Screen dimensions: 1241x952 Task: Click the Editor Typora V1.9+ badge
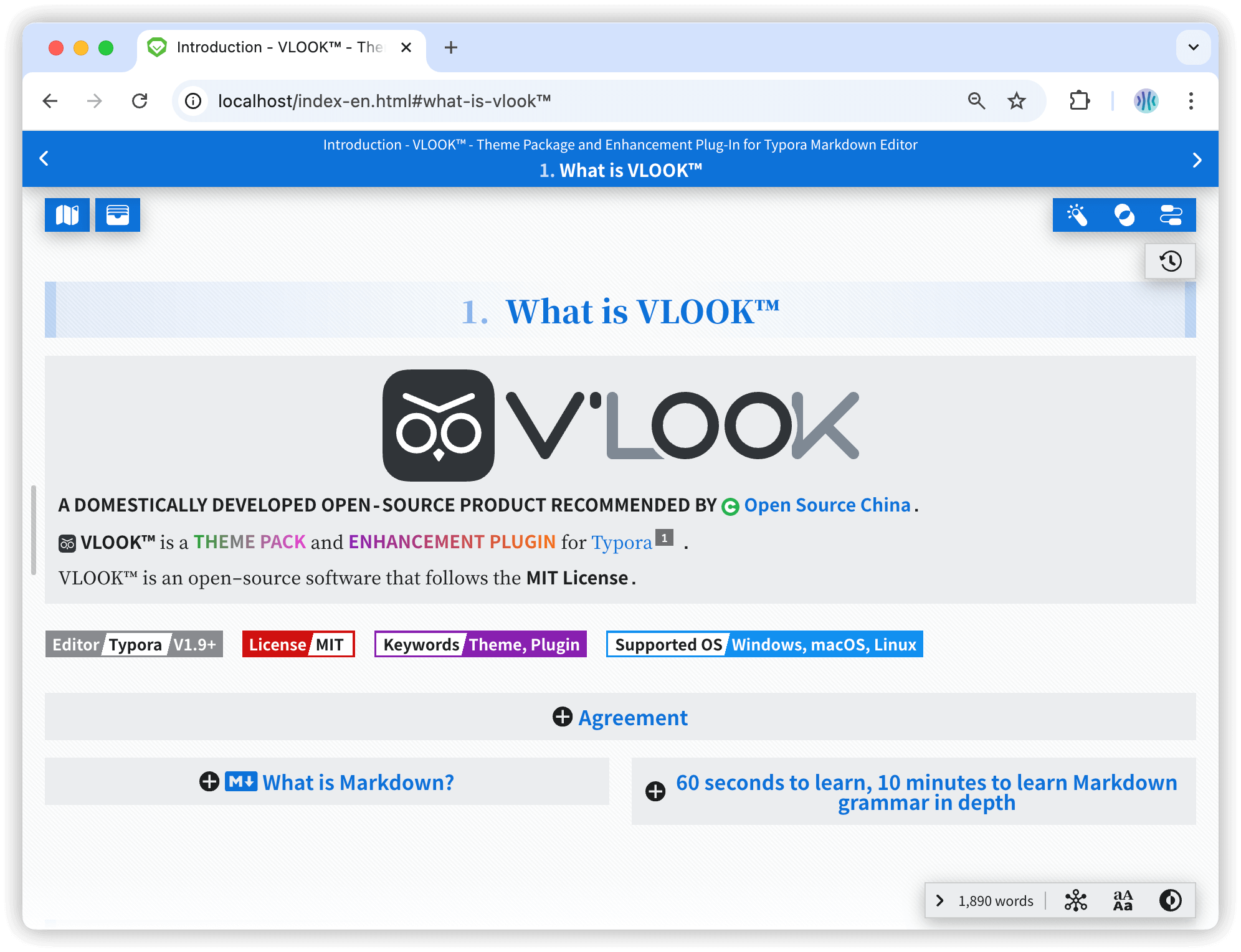pyautogui.click(x=134, y=644)
